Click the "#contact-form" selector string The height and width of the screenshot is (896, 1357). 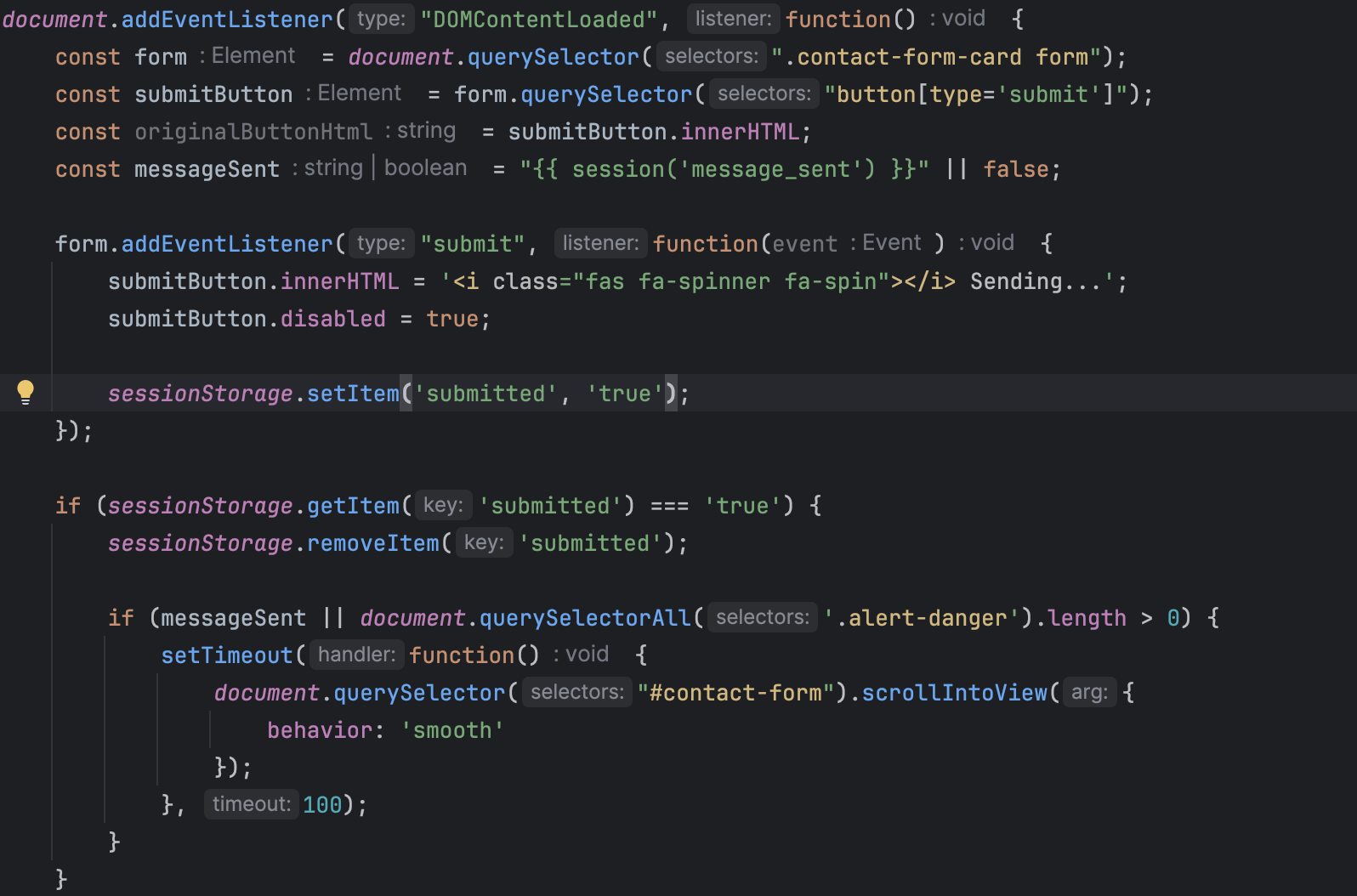[x=736, y=693]
